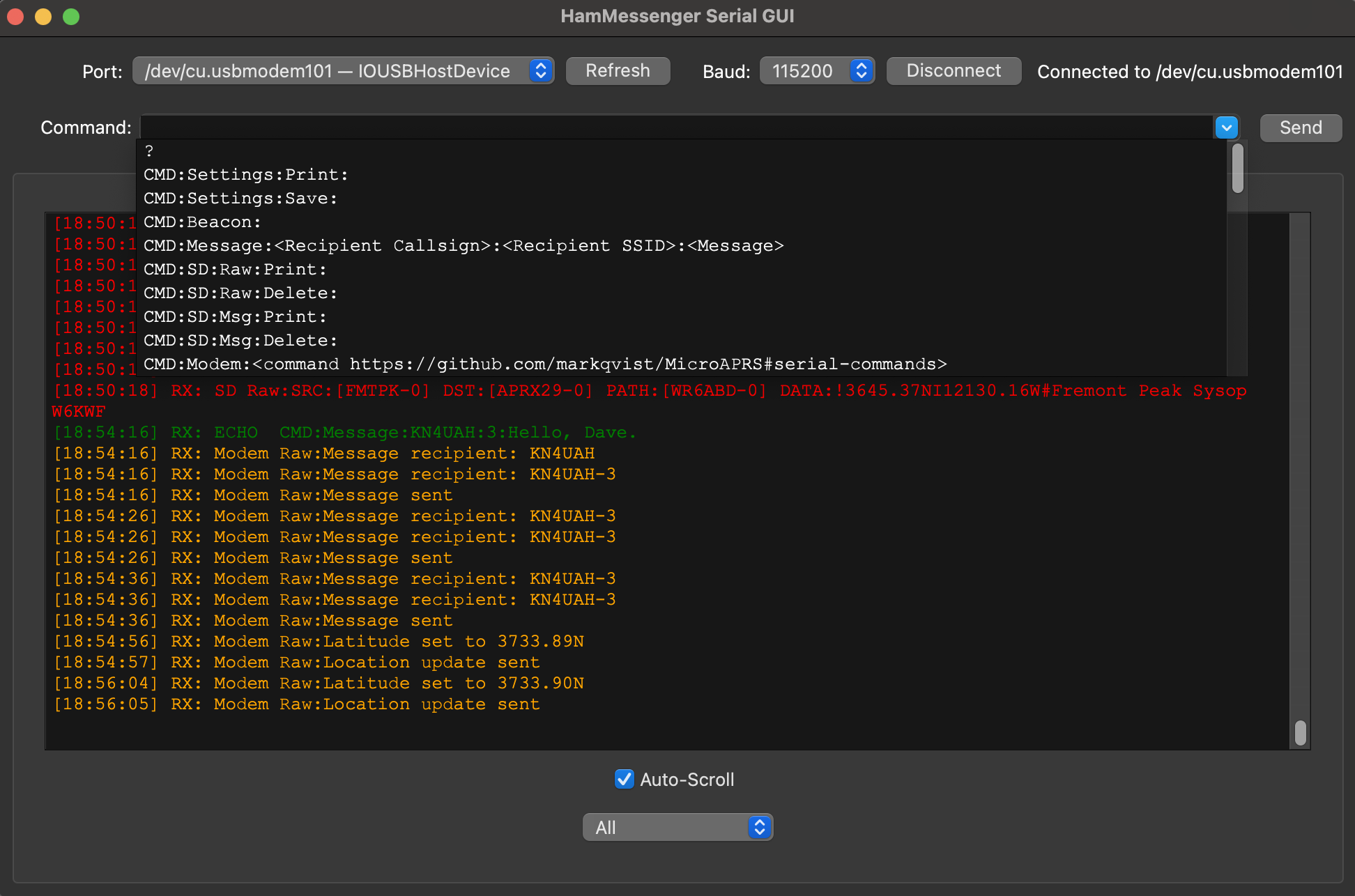Click the 'Latitude set to 3733.90N' log line
This screenshot has width=1355, height=896.
tap(319, 683)
